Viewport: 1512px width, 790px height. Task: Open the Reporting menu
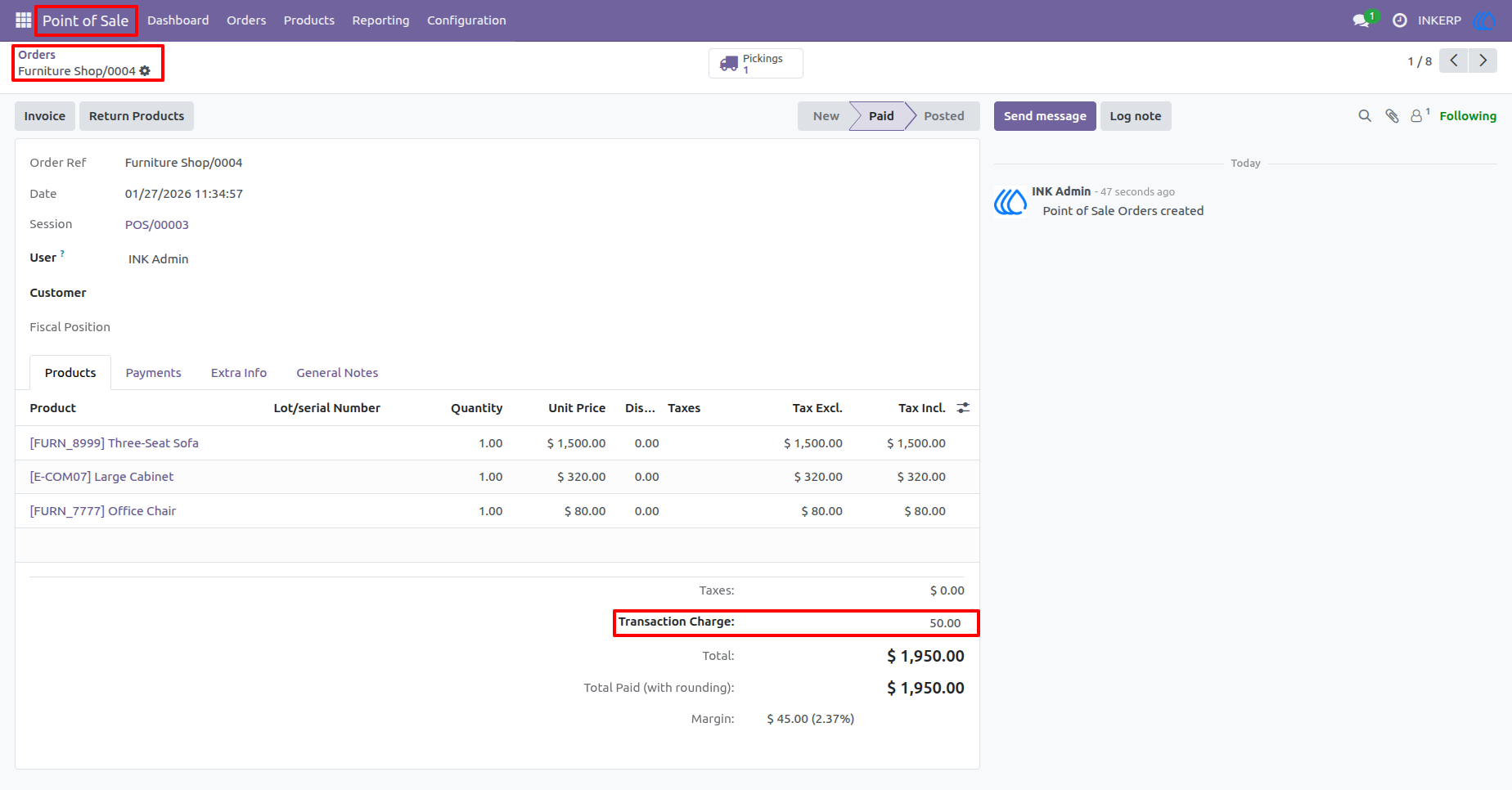(x=380, y=20)
